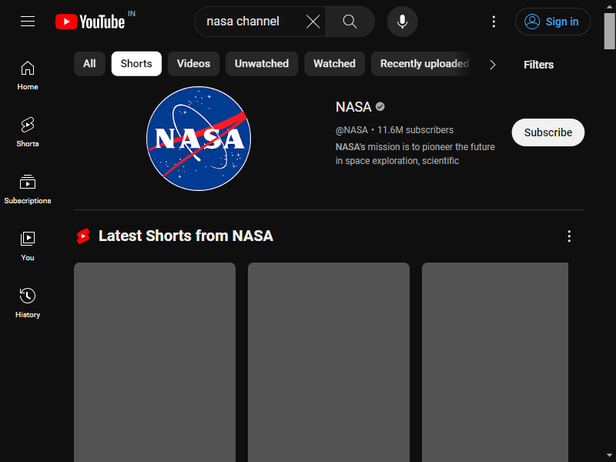Click the Latest Shorts from NASA heading
This screenshot has width=616, height=462.
click(x=185, y=236)
